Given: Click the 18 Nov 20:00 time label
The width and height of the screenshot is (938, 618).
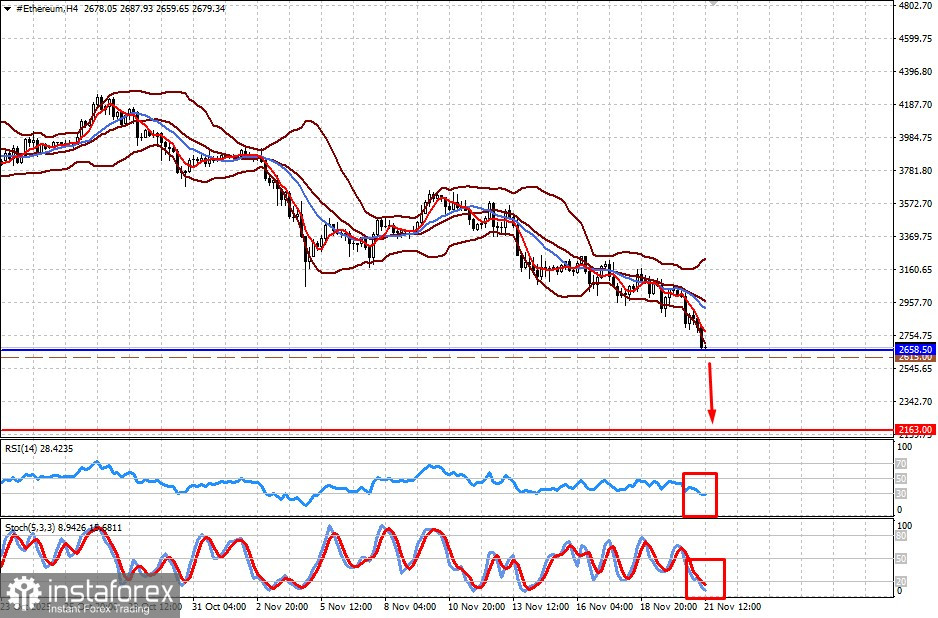Looking at the screenshot, I should pos(668,607).
